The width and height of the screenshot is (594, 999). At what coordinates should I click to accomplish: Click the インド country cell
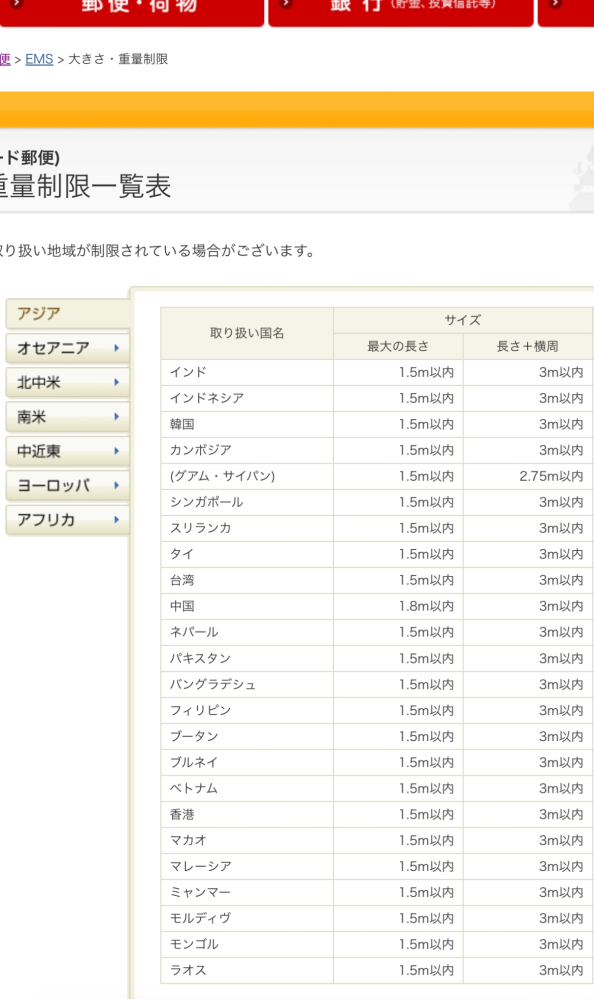click(247, 373)
